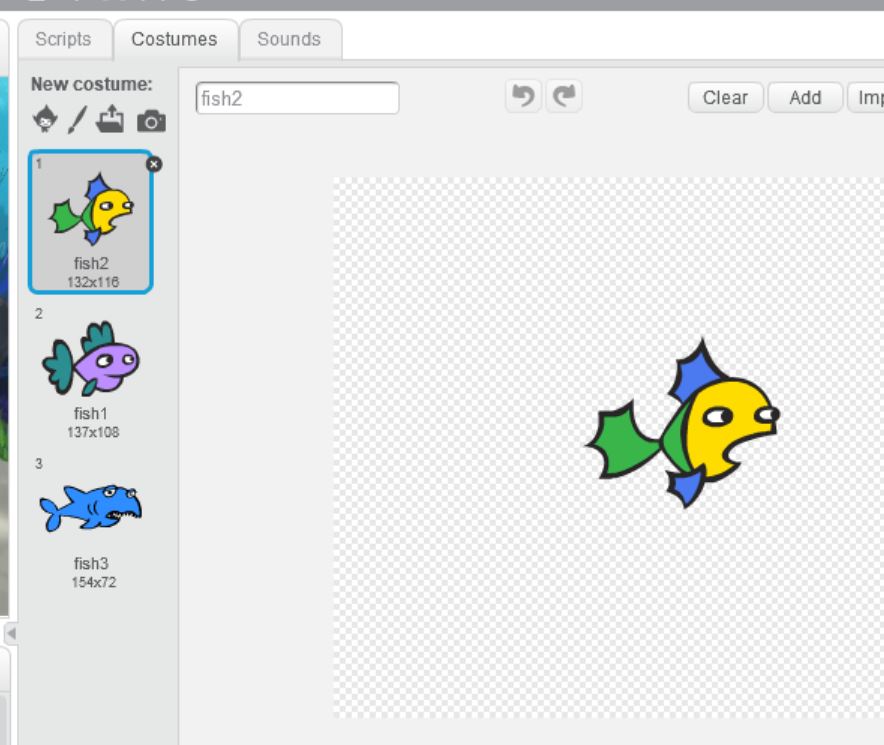This screenshot has width=884, height=745.
Task: Select the Costumes tab
Action: [174, 39]
